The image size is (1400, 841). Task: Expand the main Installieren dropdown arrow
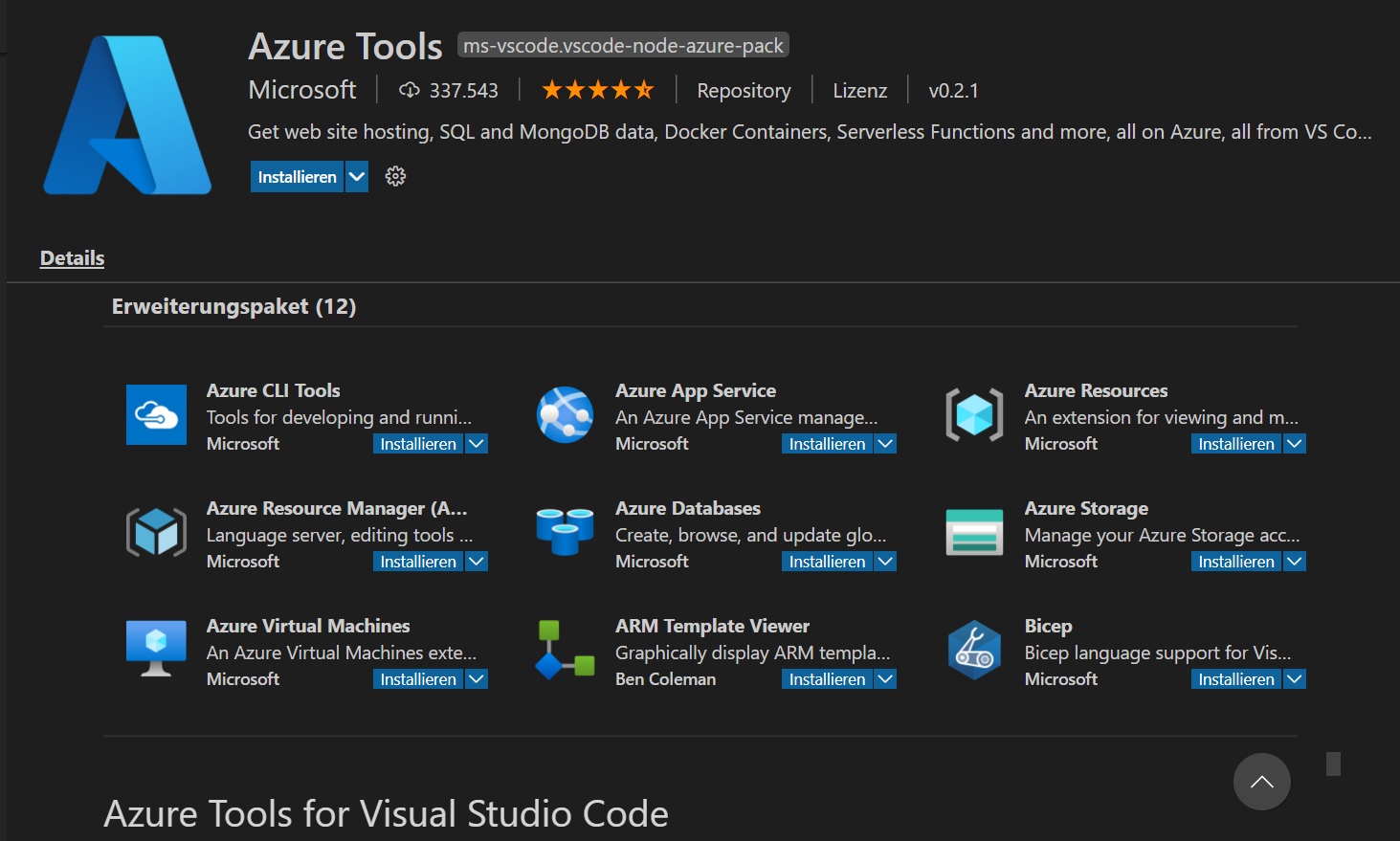[x=357, y=176]
